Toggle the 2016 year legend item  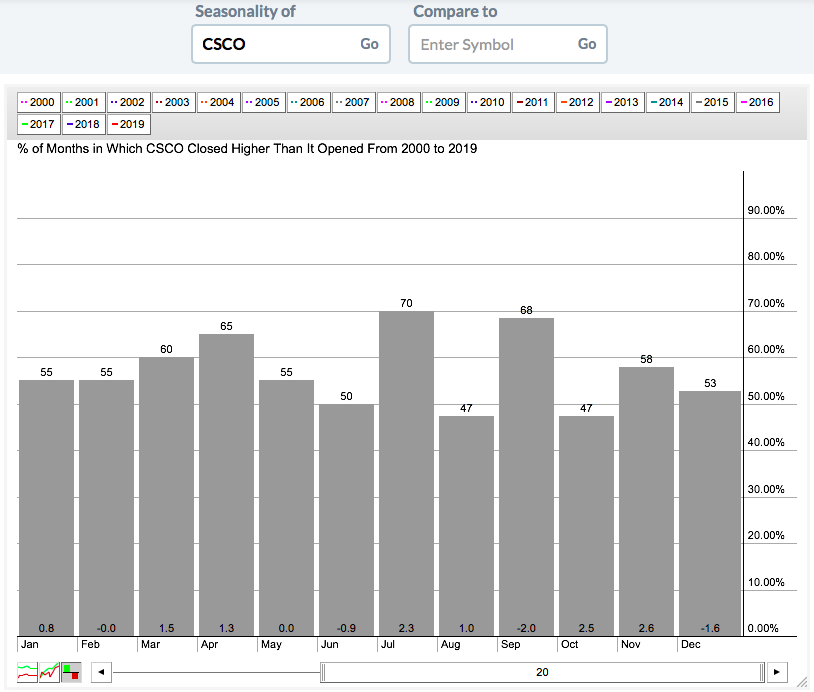(x=756, y=102)
